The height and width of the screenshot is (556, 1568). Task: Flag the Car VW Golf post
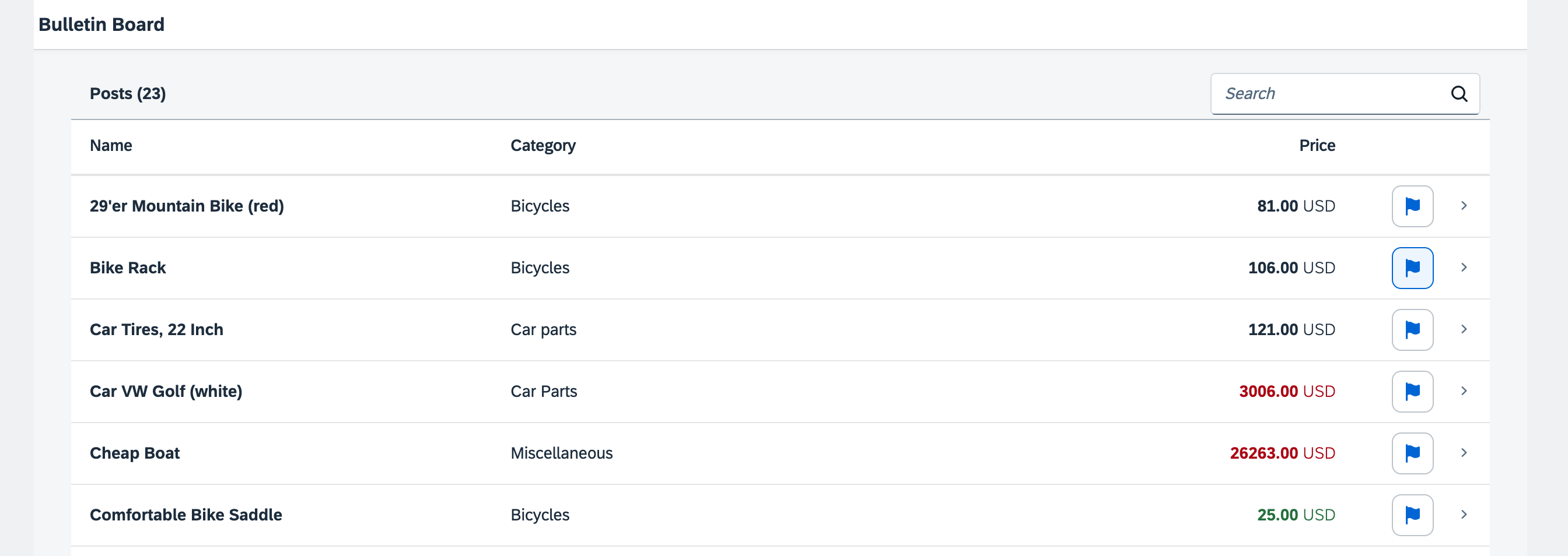point(1412,391)
